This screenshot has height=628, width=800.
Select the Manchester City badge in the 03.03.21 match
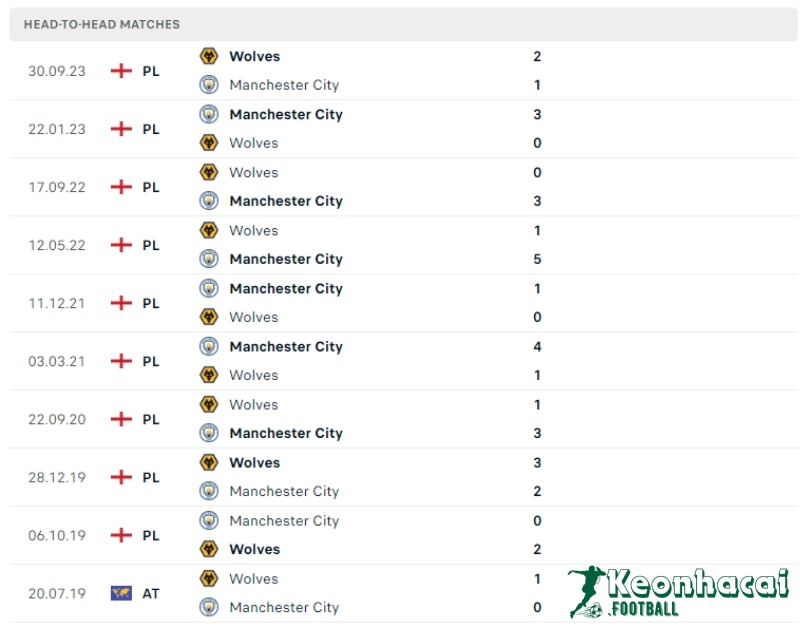(x=209, y=346)
